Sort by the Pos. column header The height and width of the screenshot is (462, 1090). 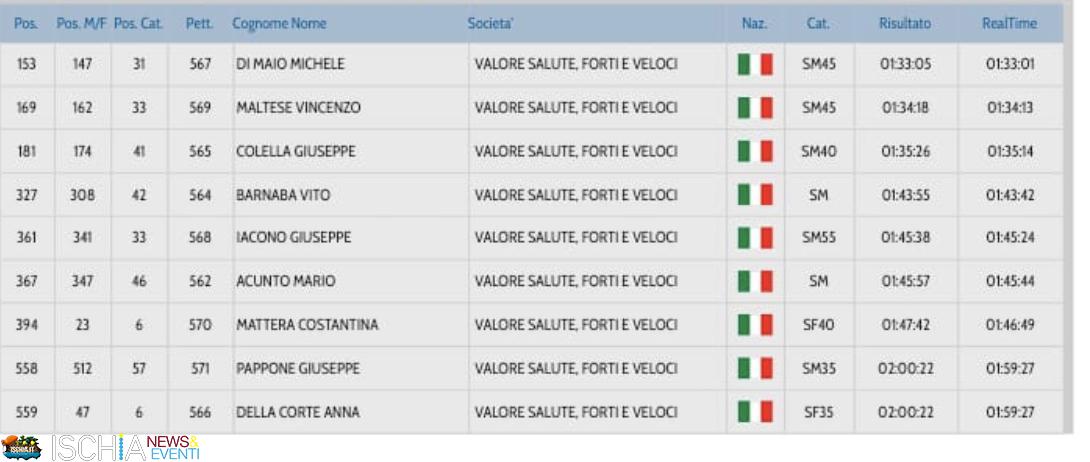pos(26,23)
